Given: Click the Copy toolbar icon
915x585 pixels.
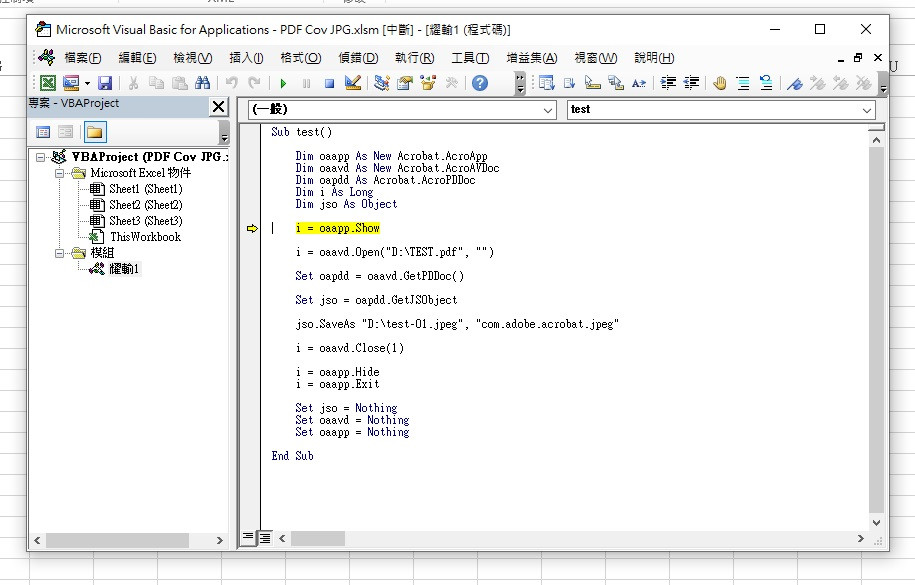Looking at the screenshot, I should (x=156, y=83).
